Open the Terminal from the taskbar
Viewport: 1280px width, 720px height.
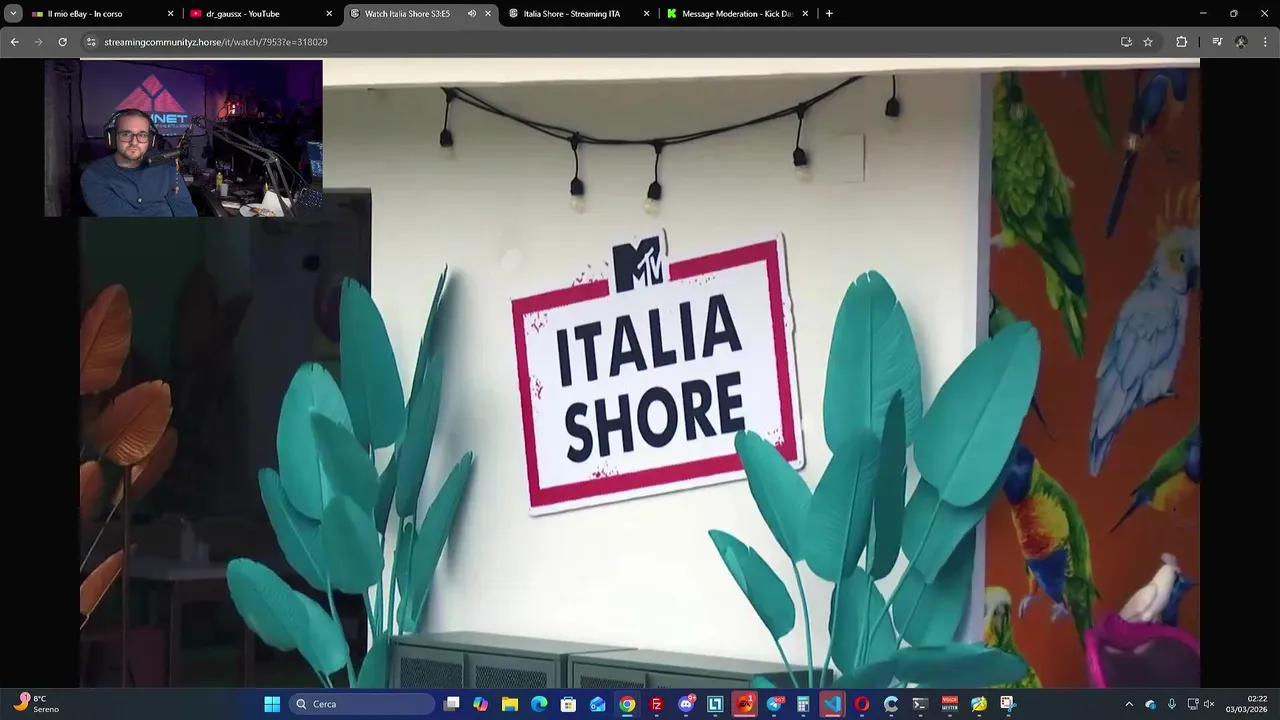[920, 704]
